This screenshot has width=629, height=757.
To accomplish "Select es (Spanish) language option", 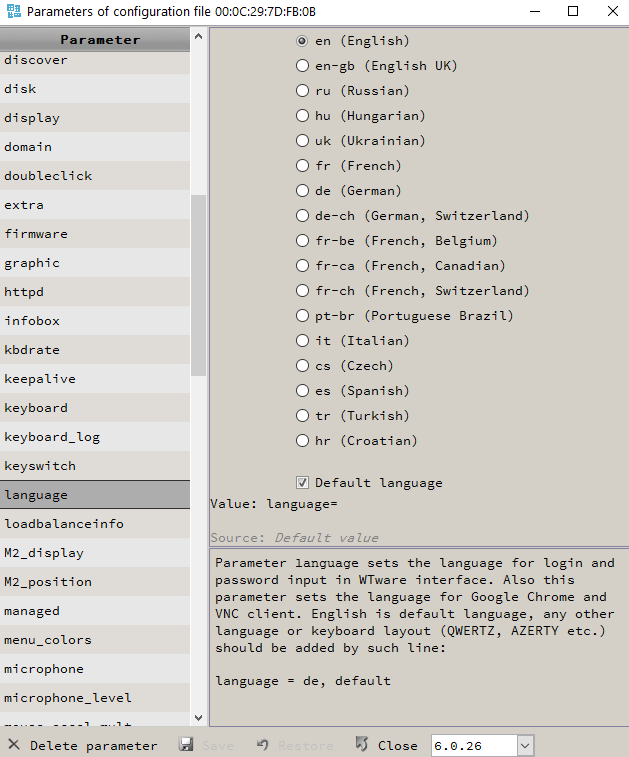I will (x=303, y=391).
